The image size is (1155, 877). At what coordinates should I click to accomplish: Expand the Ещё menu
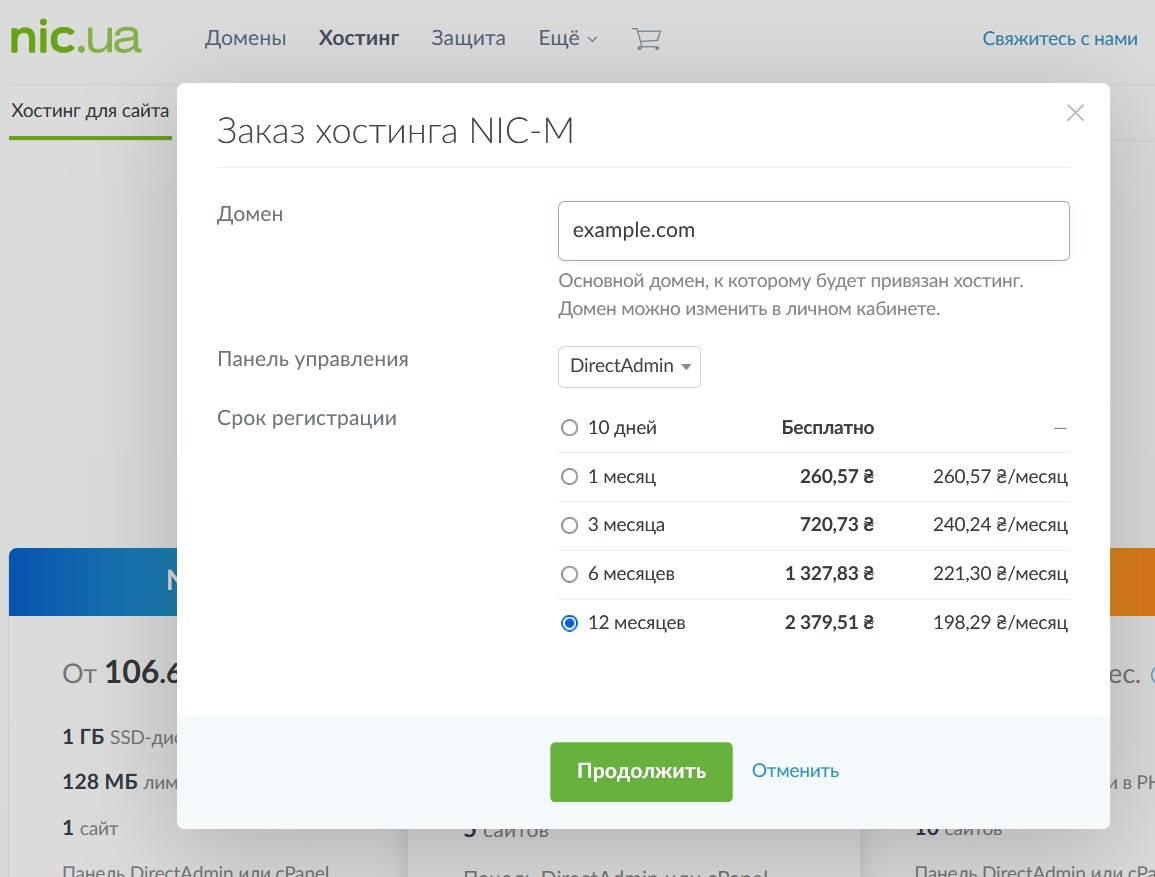567,39
